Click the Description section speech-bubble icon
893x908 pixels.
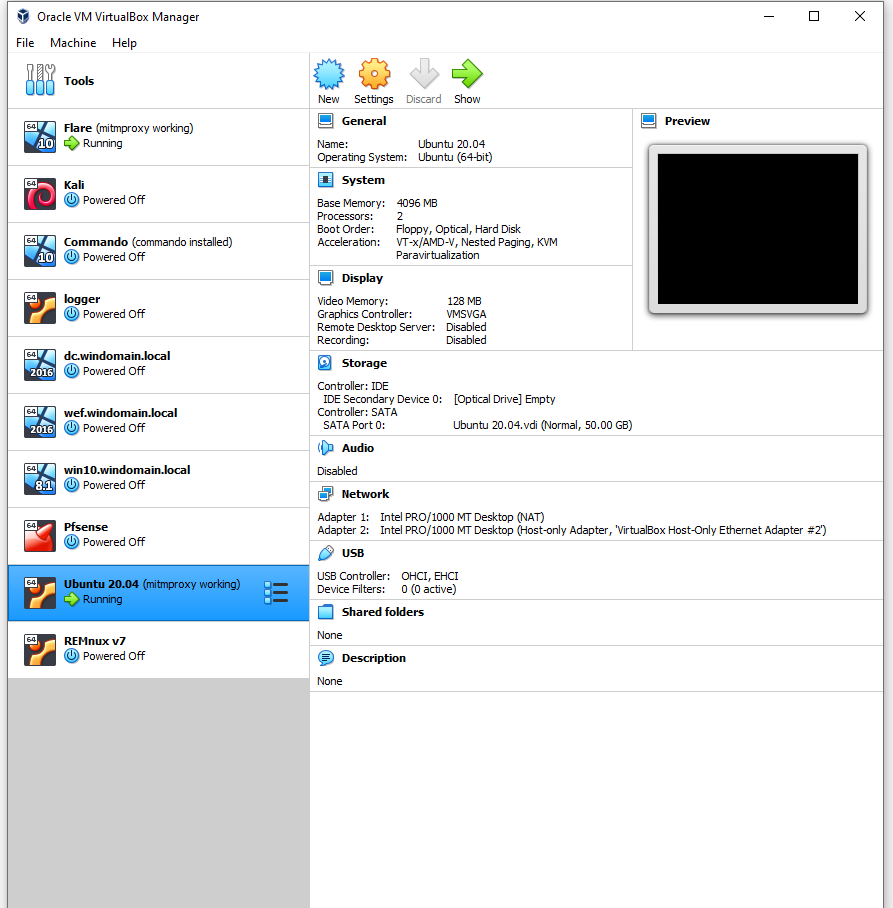pyautogui.click(x=325, y=658)
